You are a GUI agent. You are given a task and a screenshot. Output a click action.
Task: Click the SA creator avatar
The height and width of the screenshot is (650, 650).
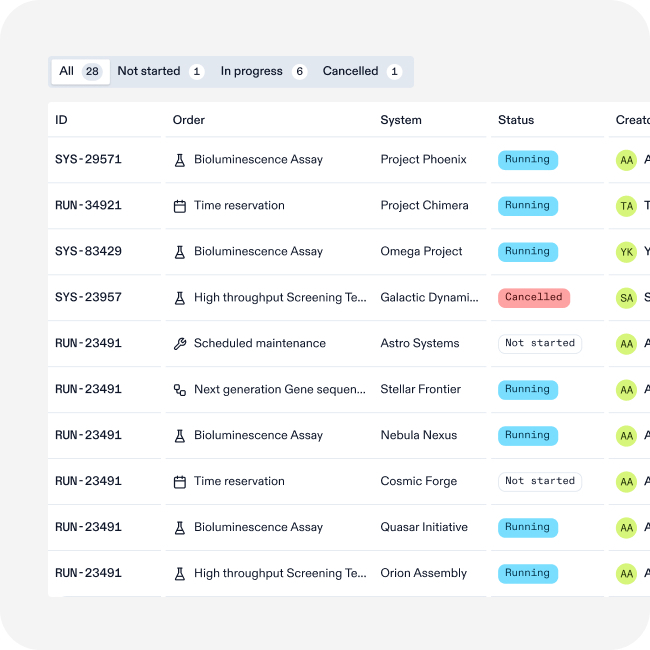click(626, 298)
